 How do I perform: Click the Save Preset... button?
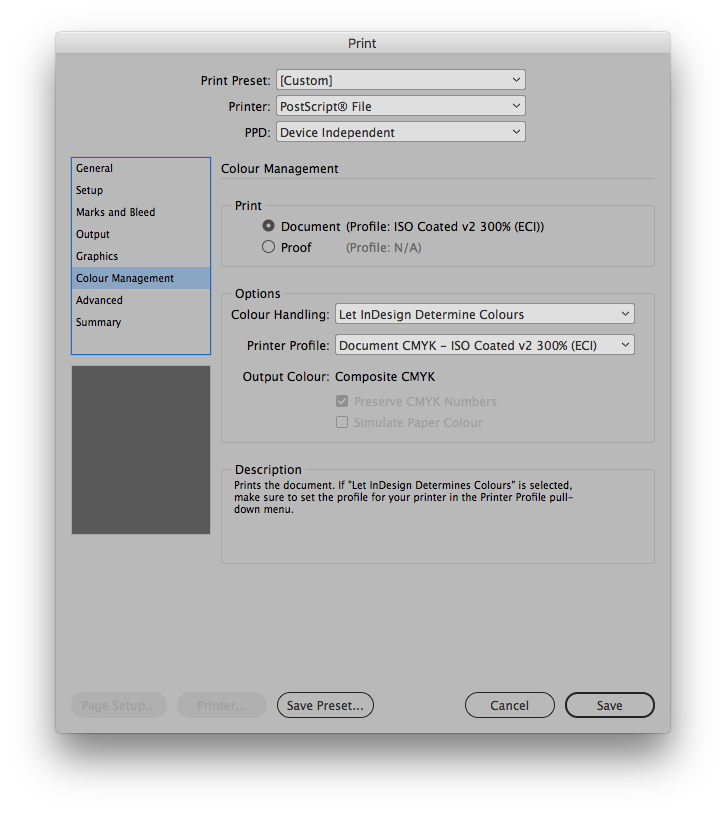coord(325,705)
